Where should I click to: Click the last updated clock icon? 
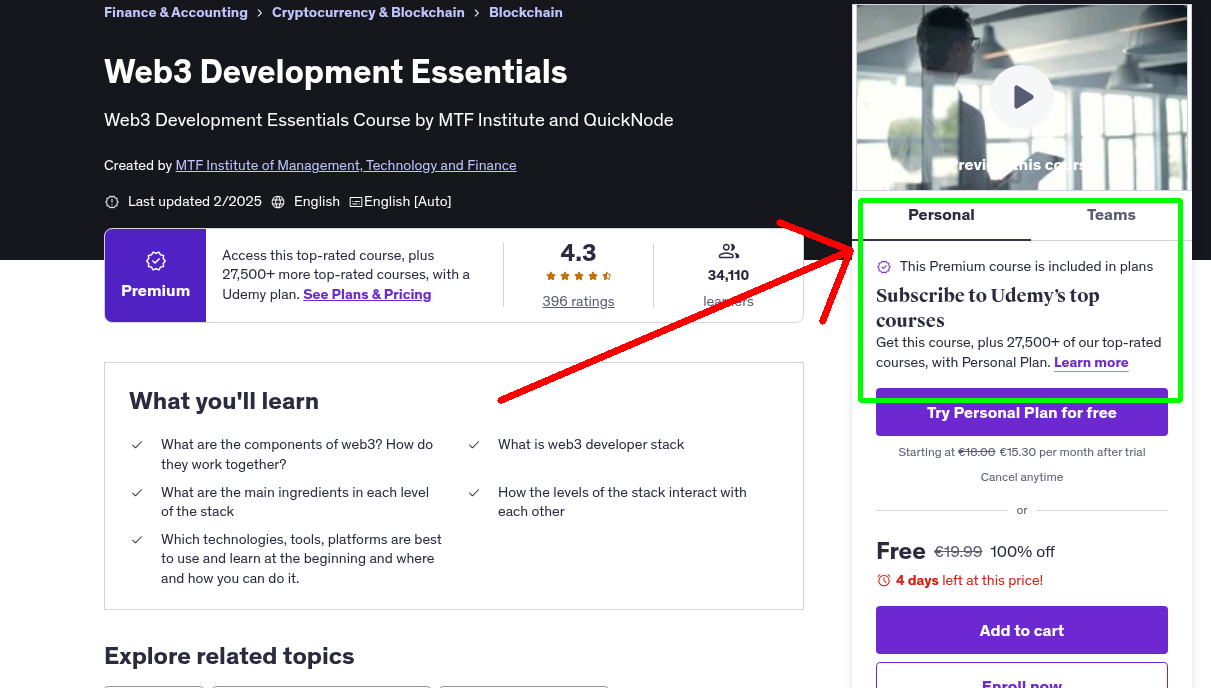click(112, 202)
